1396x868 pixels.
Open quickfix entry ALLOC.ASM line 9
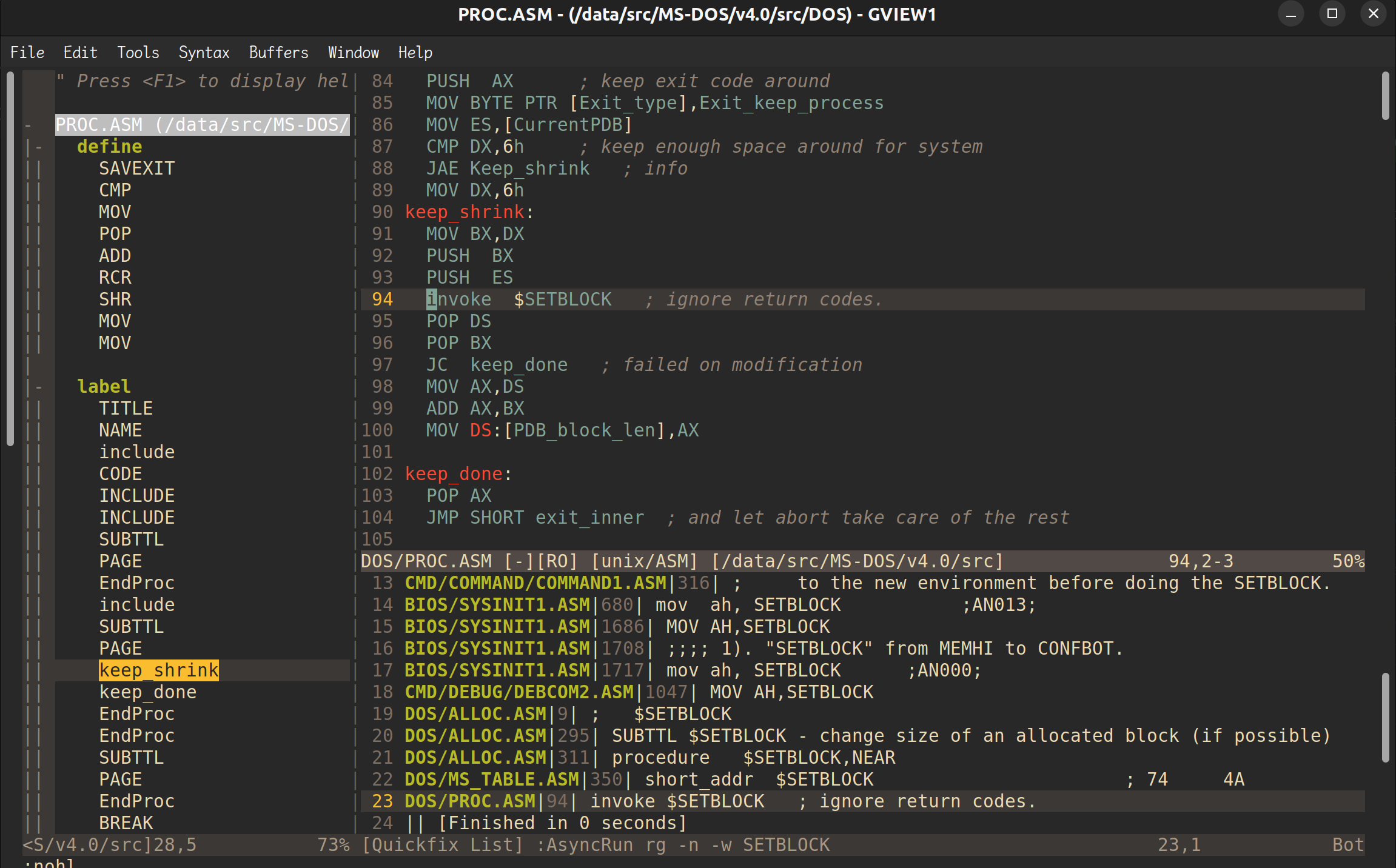click(862, 714)
